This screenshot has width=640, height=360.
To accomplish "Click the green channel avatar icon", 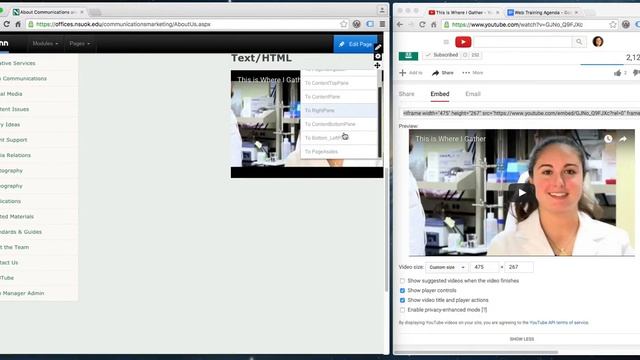I will [408, 56].
